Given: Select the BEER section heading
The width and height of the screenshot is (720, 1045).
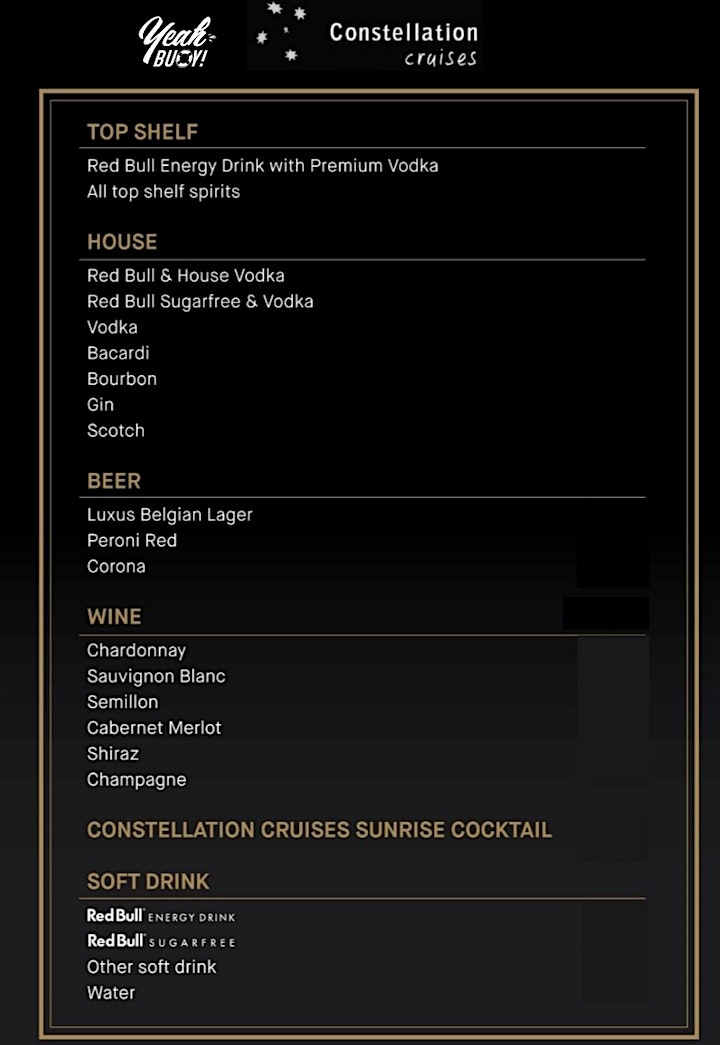Looking at the screenshot, I should pyautogui.click(x=114, y=481).
